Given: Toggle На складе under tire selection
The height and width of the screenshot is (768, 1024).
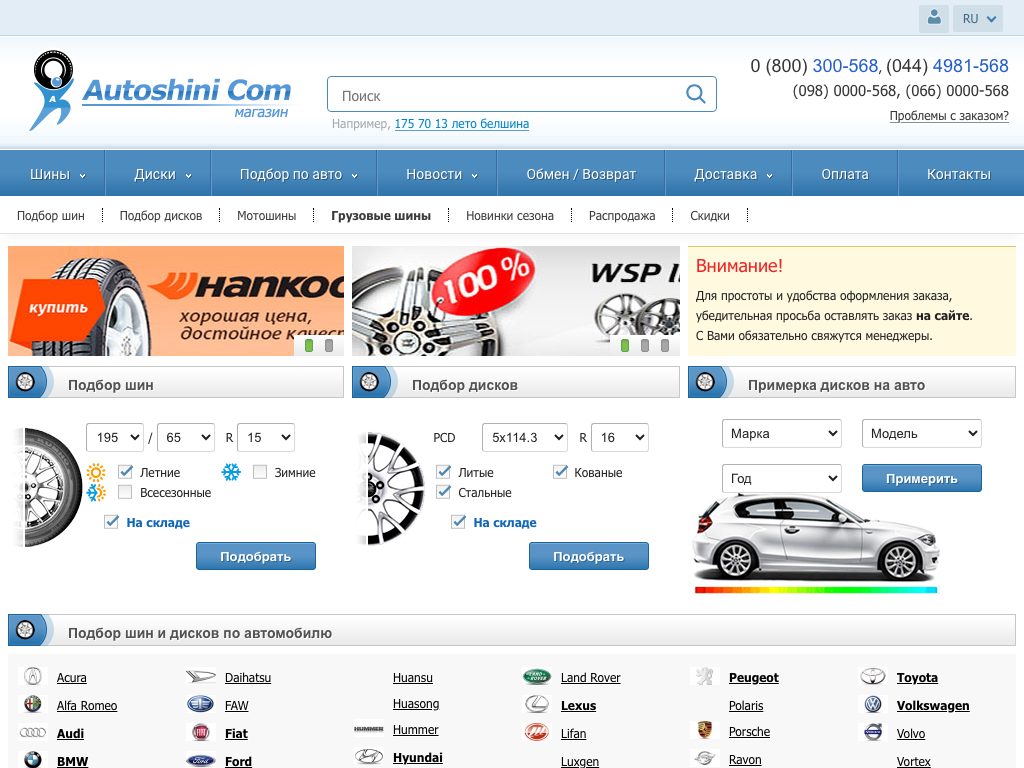Looking at the screenshot, I should point(112,522).
